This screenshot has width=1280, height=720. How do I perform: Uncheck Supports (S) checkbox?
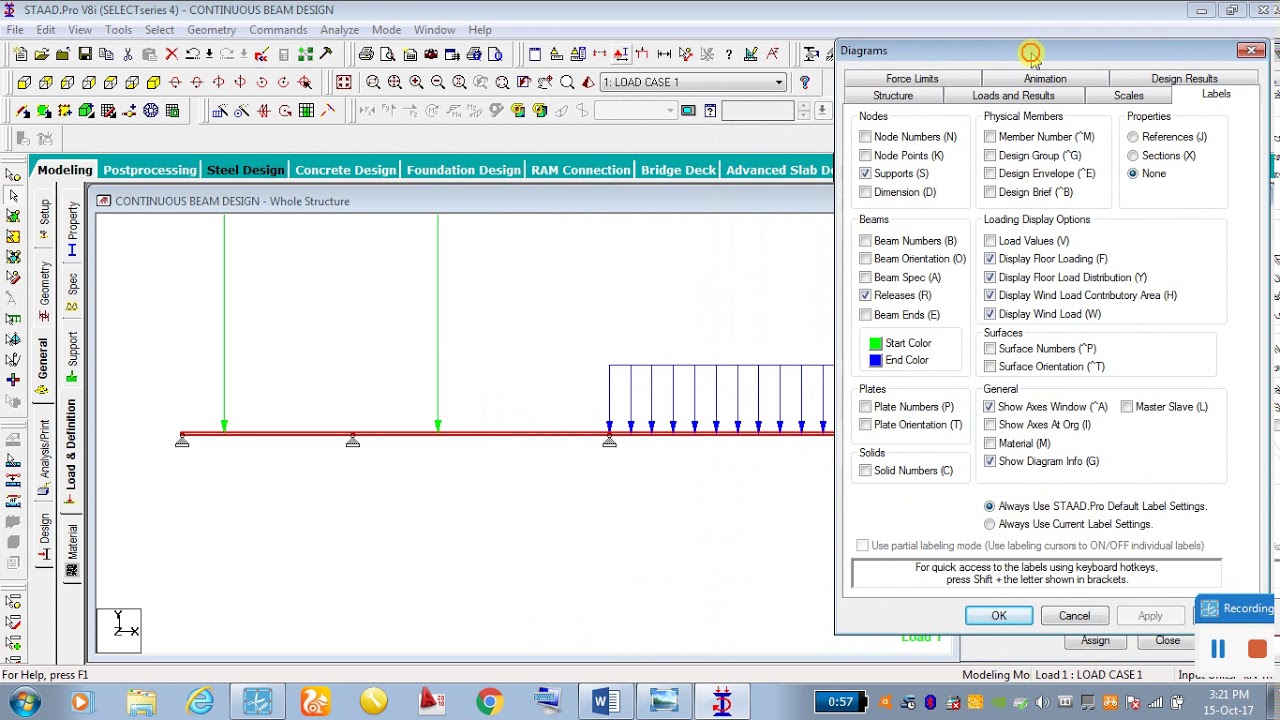pyautogui.click(x=865, y=173)
